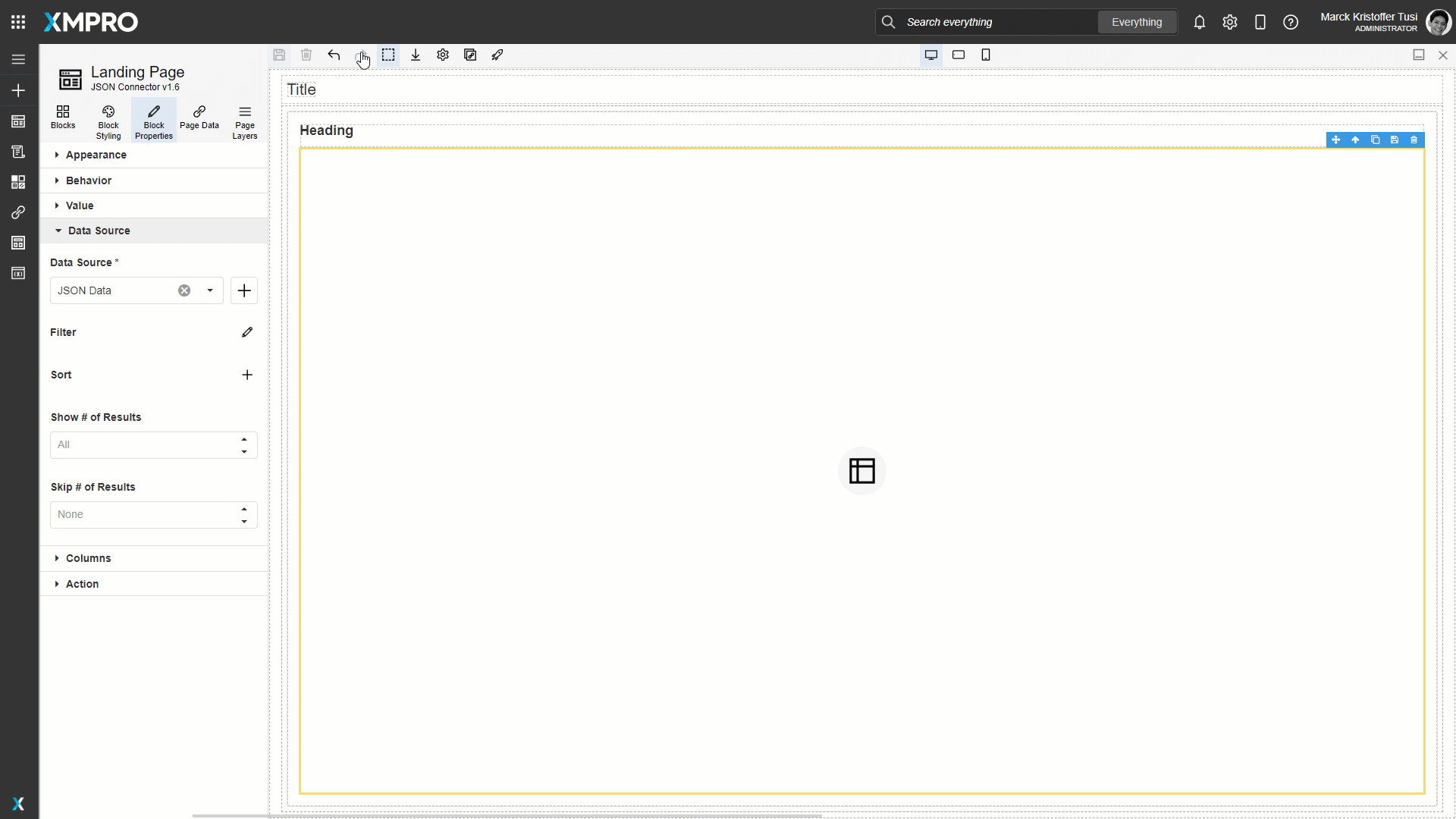1456x819 pixels.
Task: Increase Show # of Results spinner
Action: tap(244, 439)
